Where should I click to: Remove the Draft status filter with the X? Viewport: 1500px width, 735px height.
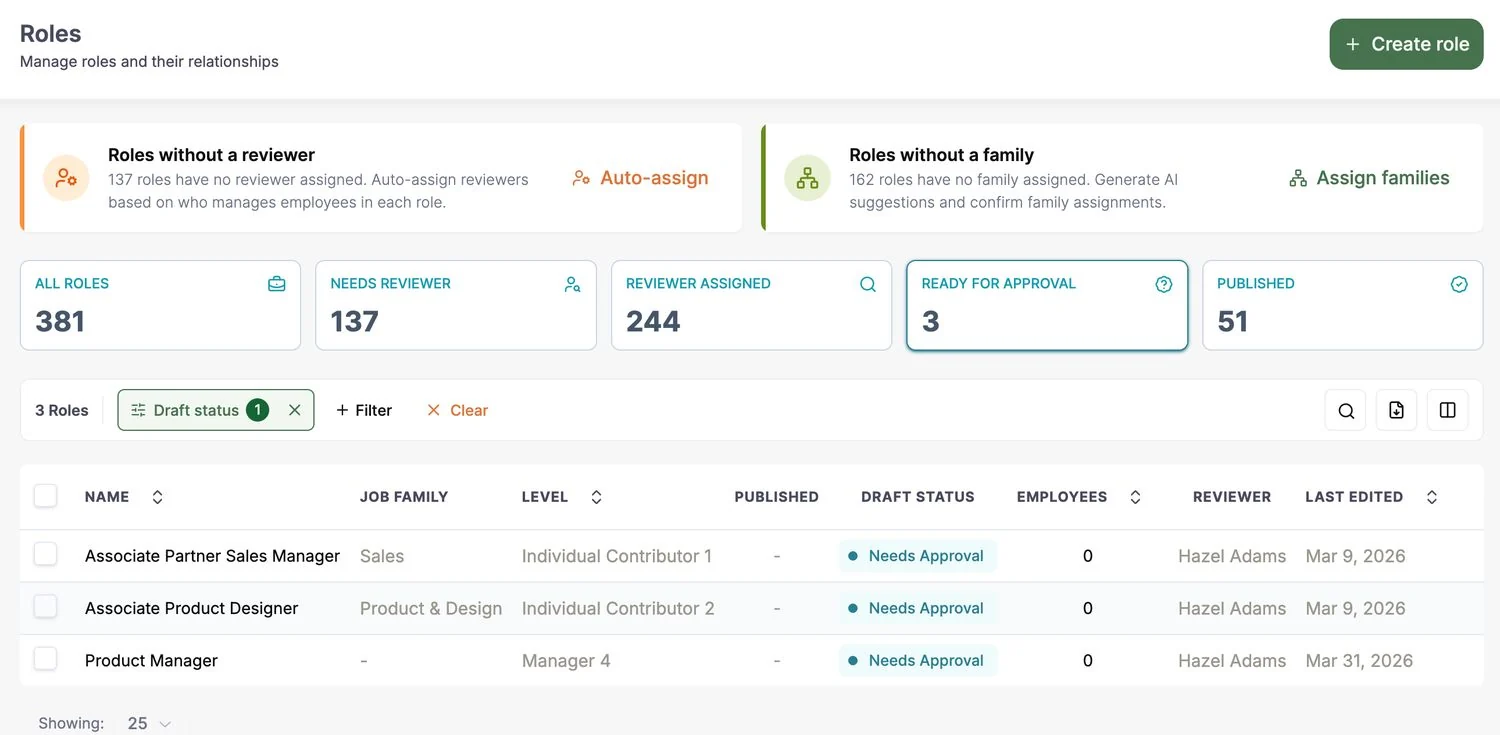click(x=294, y=410)
